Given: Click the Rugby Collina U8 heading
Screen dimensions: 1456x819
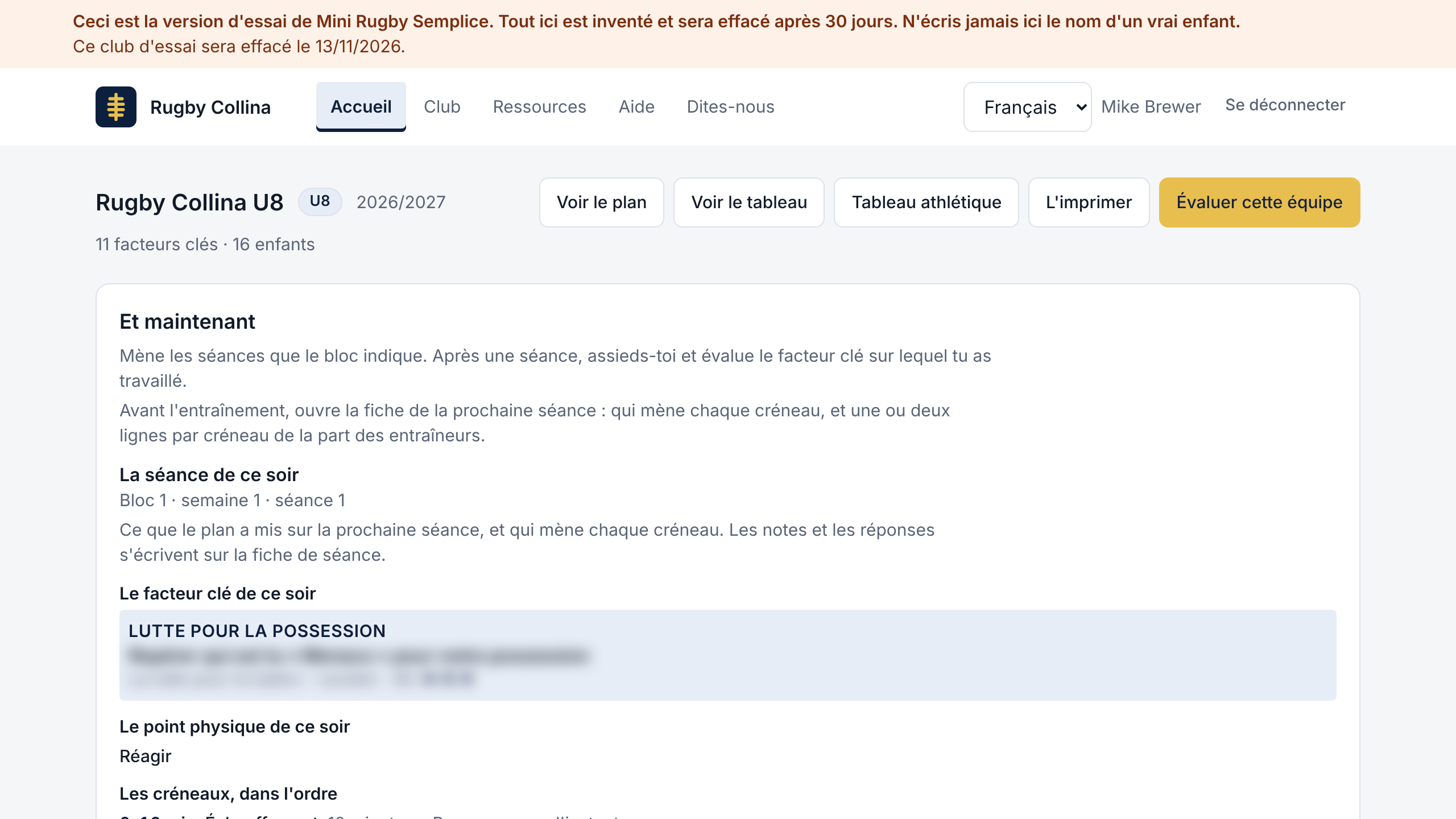Looking at the screenshot, I should click(189, 202).
